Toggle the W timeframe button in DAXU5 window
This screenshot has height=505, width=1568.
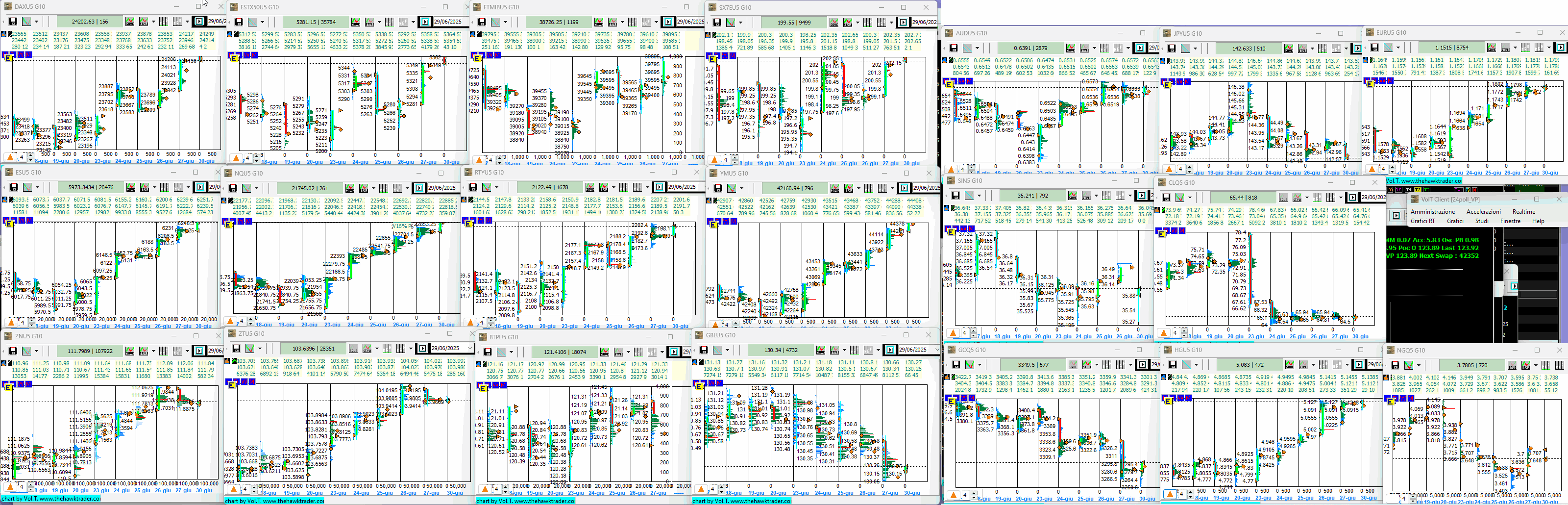pos(21,55)
